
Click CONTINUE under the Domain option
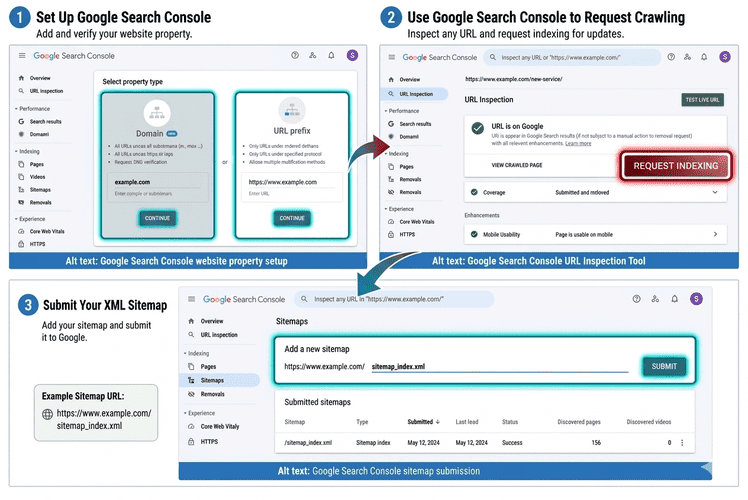coord(157,218)
